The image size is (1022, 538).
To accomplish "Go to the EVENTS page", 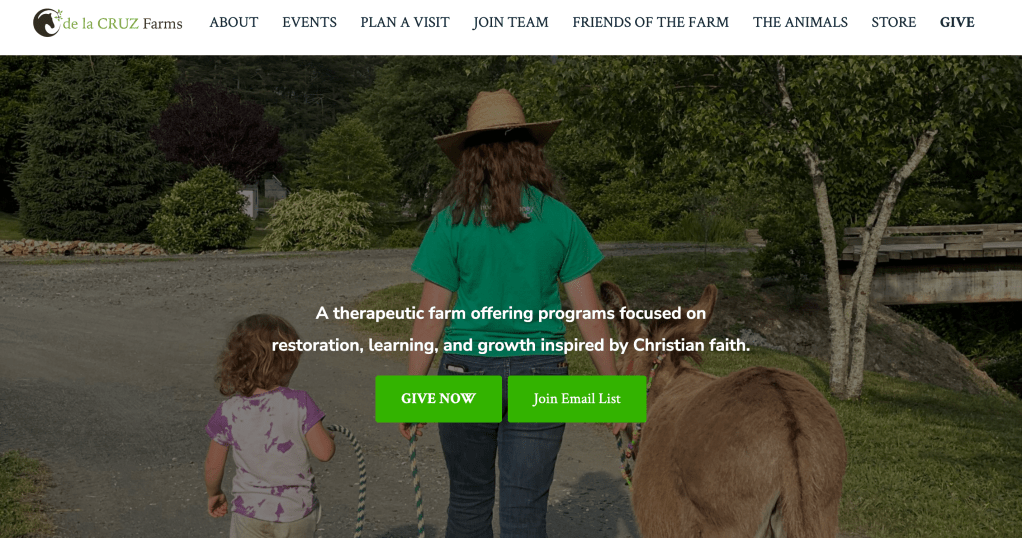I will [310, 22].
